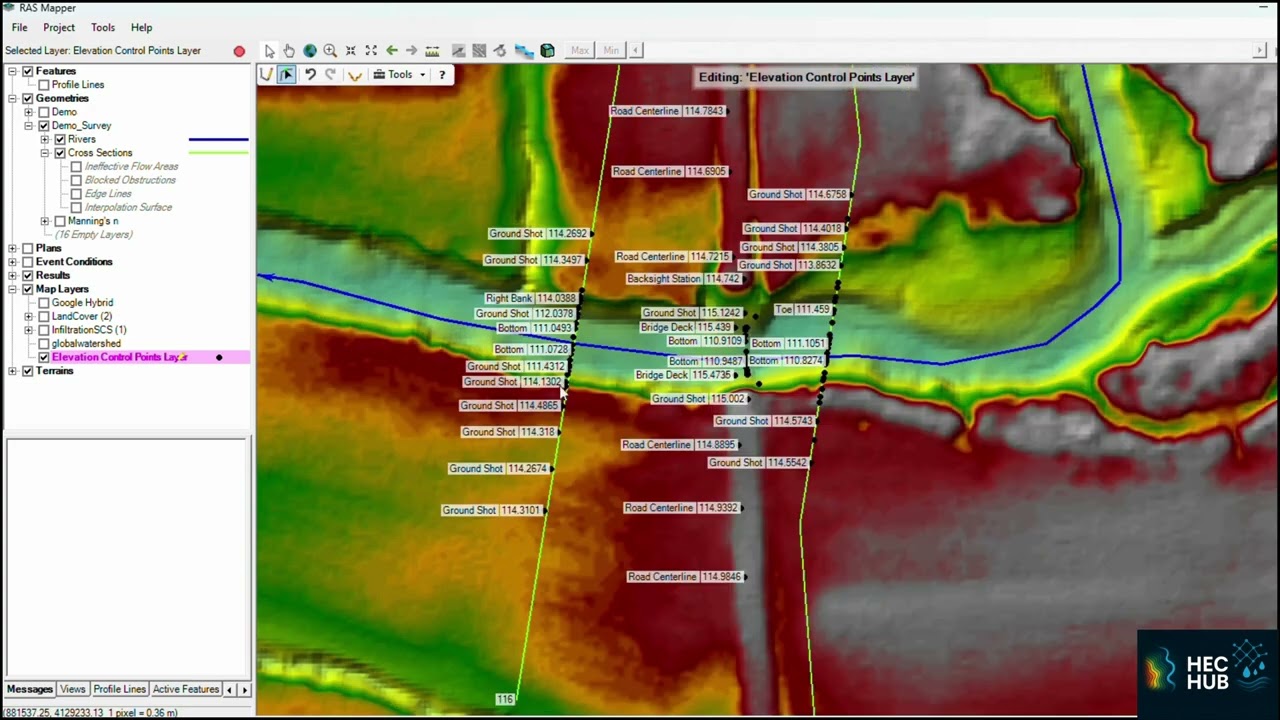This screenshot has height=720, width=1280.
Task: Expand the Plans tree node
Action: [x=13, y=248]
